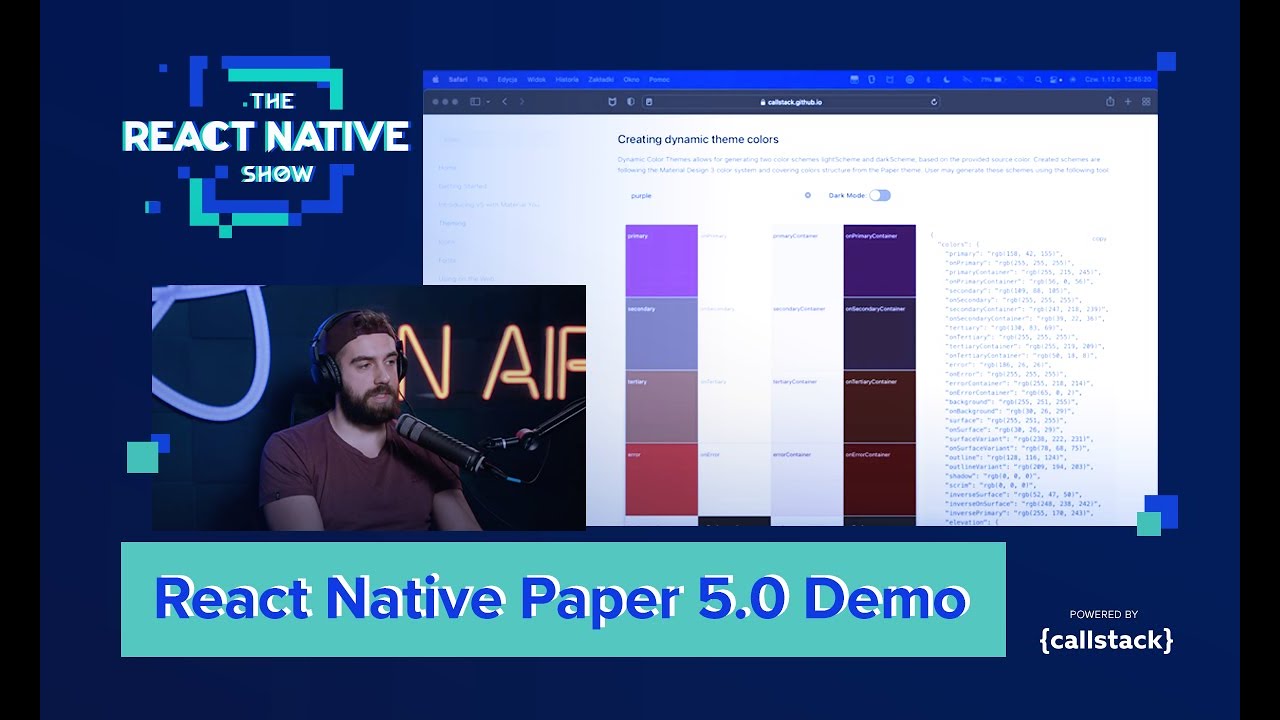Select the onSecondaryContainer color swatch
1280x720 pixels.
click(x=879, y=333)
